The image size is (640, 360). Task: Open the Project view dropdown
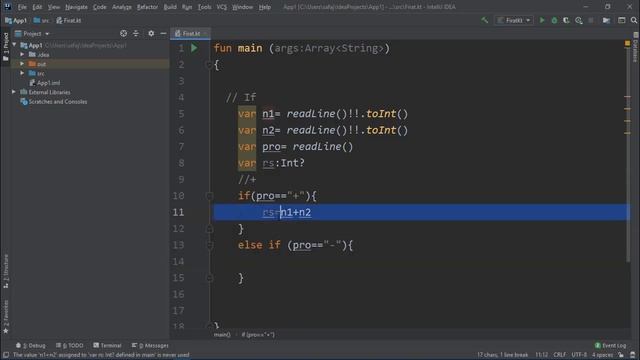coord(32,33)
